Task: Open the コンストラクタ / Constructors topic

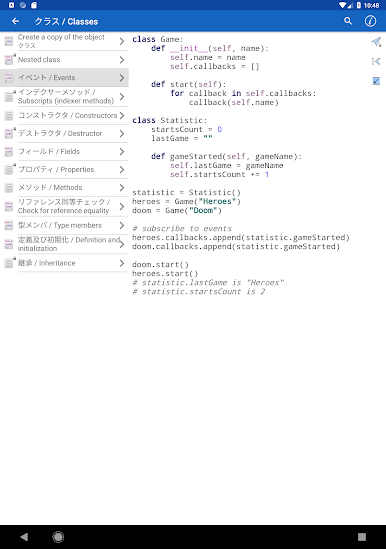Action: tap(64, 116)
